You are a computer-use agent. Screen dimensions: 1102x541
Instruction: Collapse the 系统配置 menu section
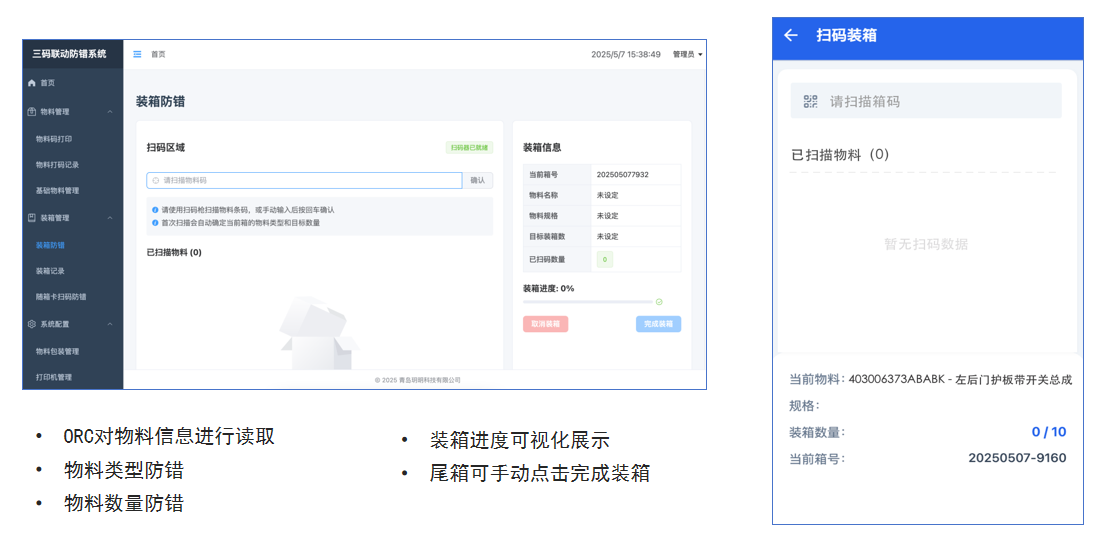click(x=110, y=324)
